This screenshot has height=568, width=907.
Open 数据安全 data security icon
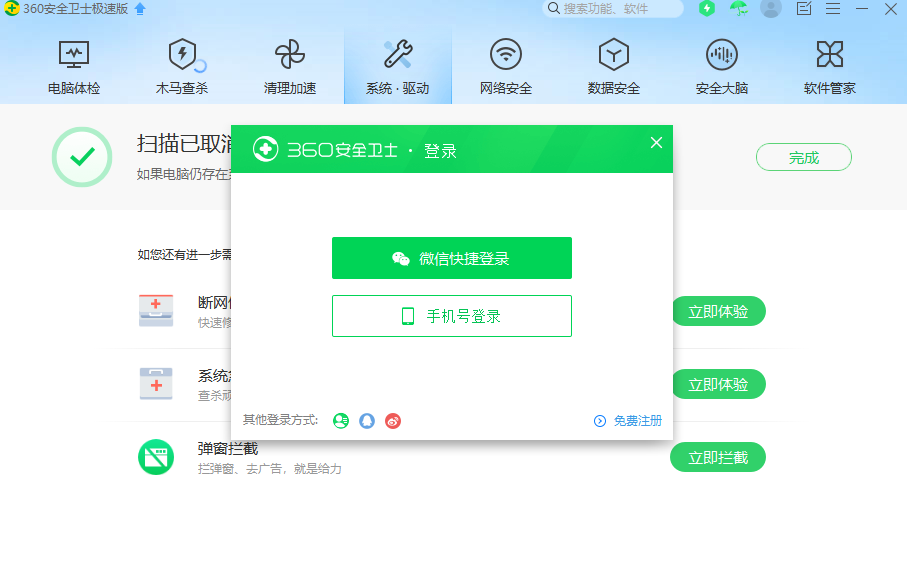pyautogui.click(x=614, y=55)
